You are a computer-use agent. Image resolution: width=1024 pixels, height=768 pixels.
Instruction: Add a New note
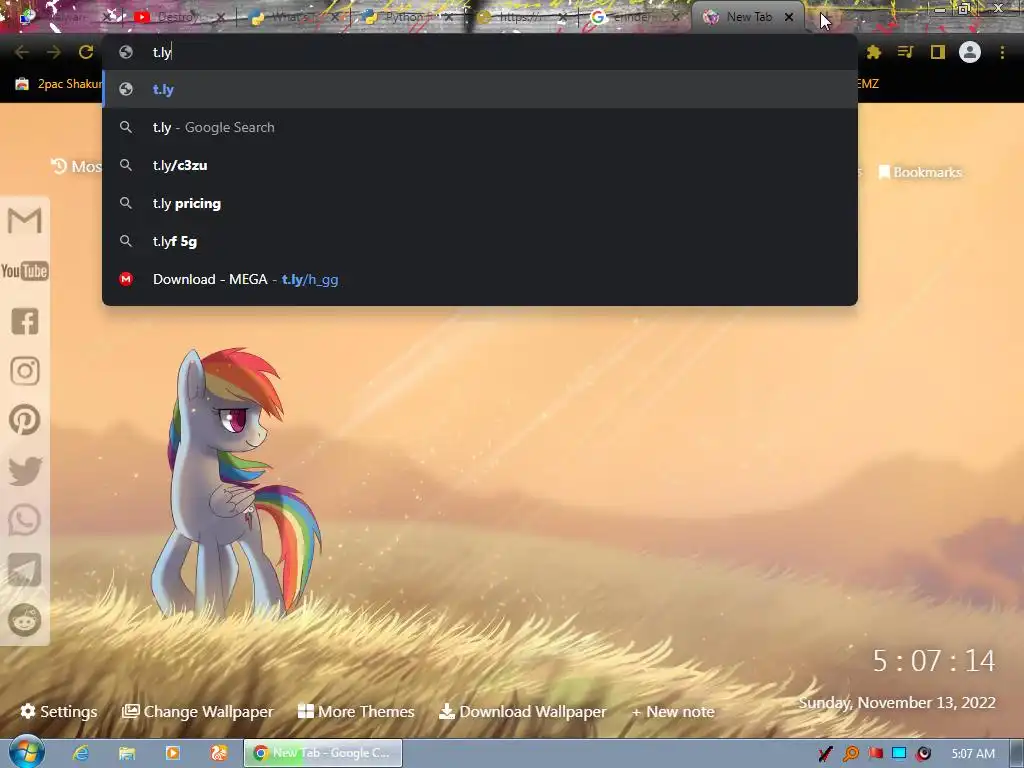[x=673, y=711]
